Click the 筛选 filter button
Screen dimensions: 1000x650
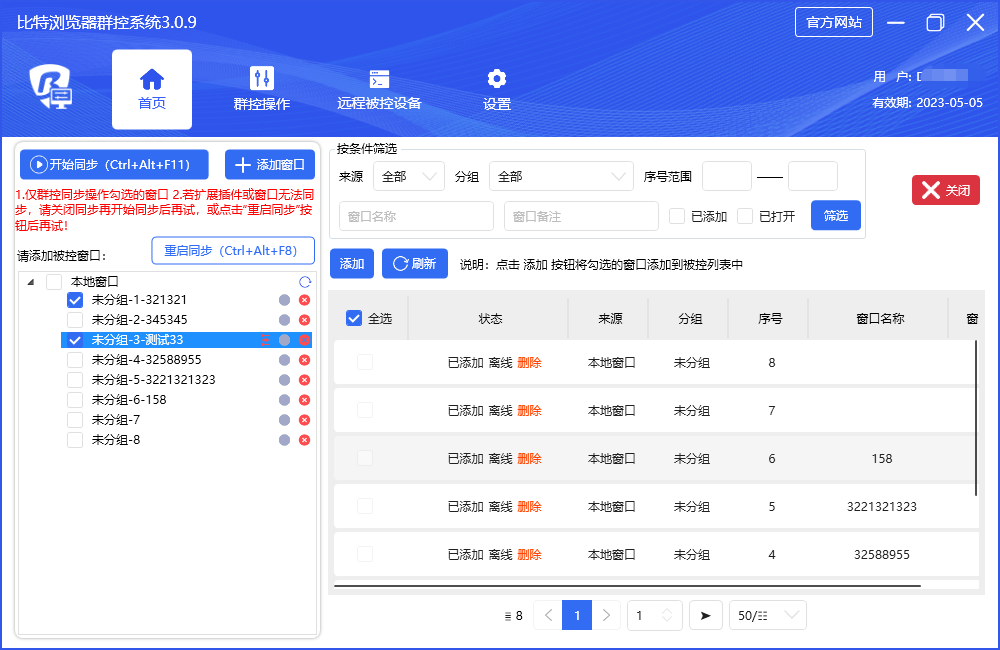[835, 214]
